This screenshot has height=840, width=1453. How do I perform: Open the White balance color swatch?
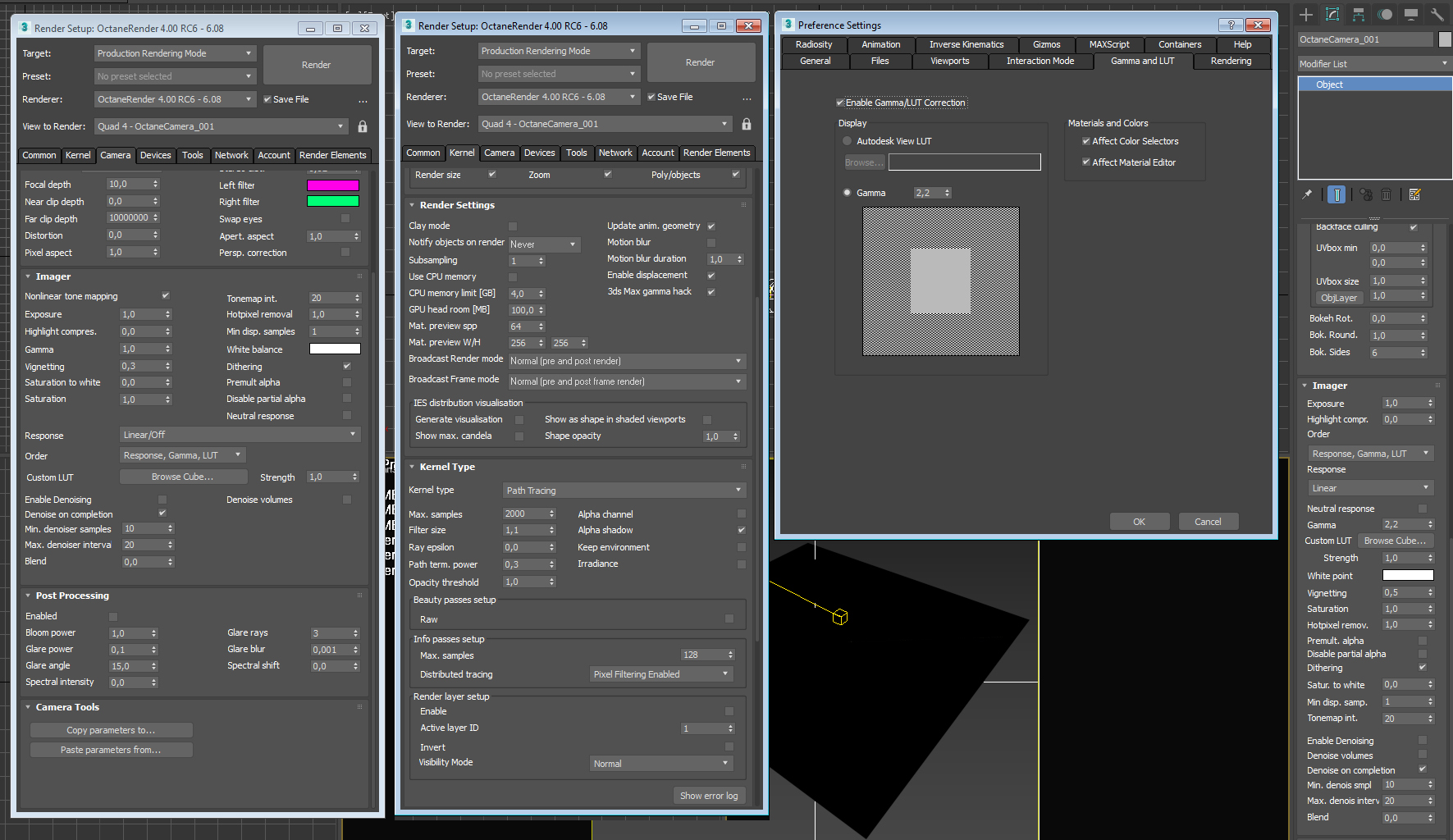(335, 349)
